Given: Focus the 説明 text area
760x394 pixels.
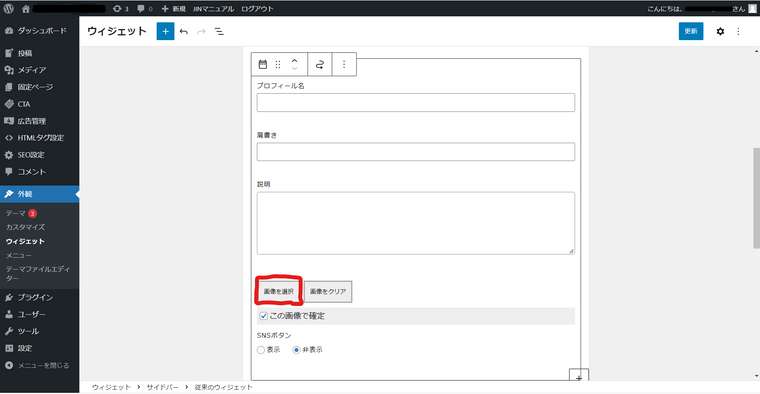Looking at the screenshot, I should pos(416,223).
